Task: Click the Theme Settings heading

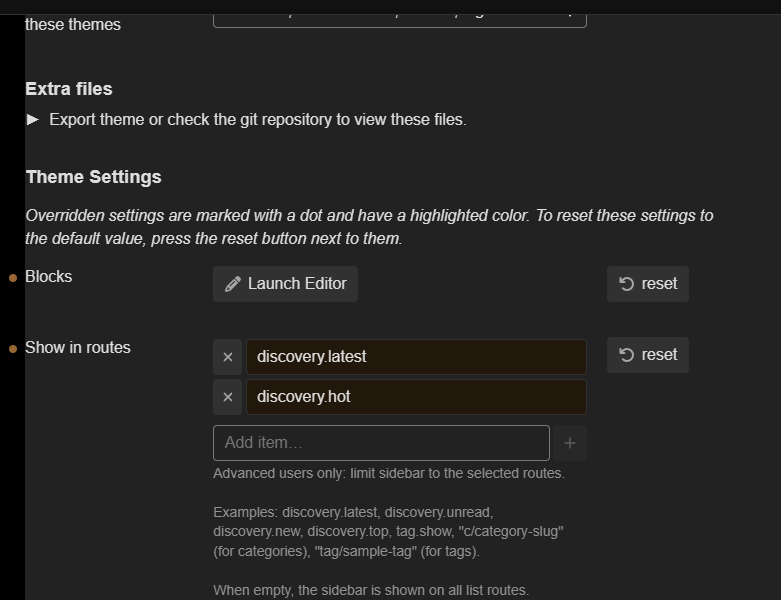Action: click(94, 177)
